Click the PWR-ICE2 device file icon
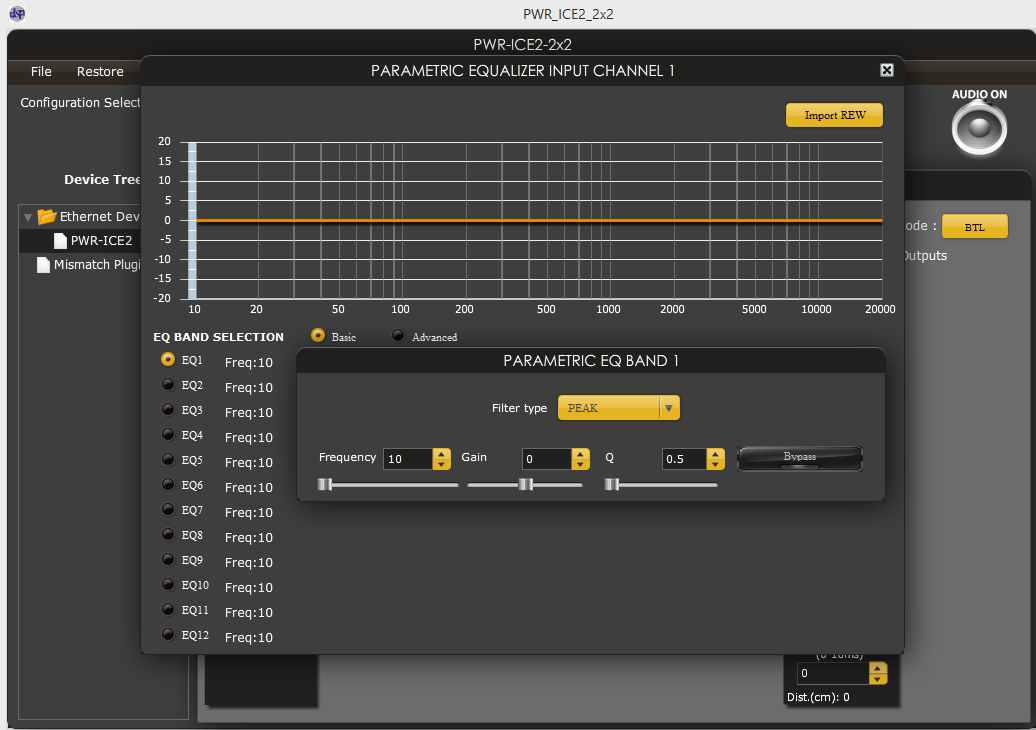This screenshot has width=1036, height=730. point(60,241)
